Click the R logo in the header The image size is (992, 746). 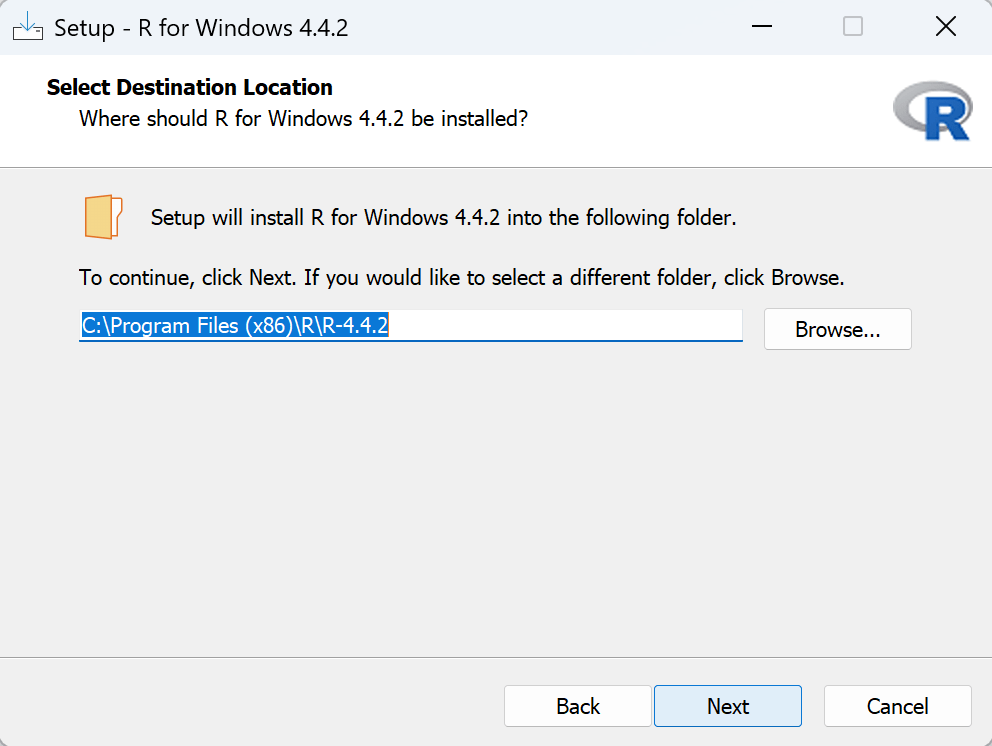pos(932,112)
